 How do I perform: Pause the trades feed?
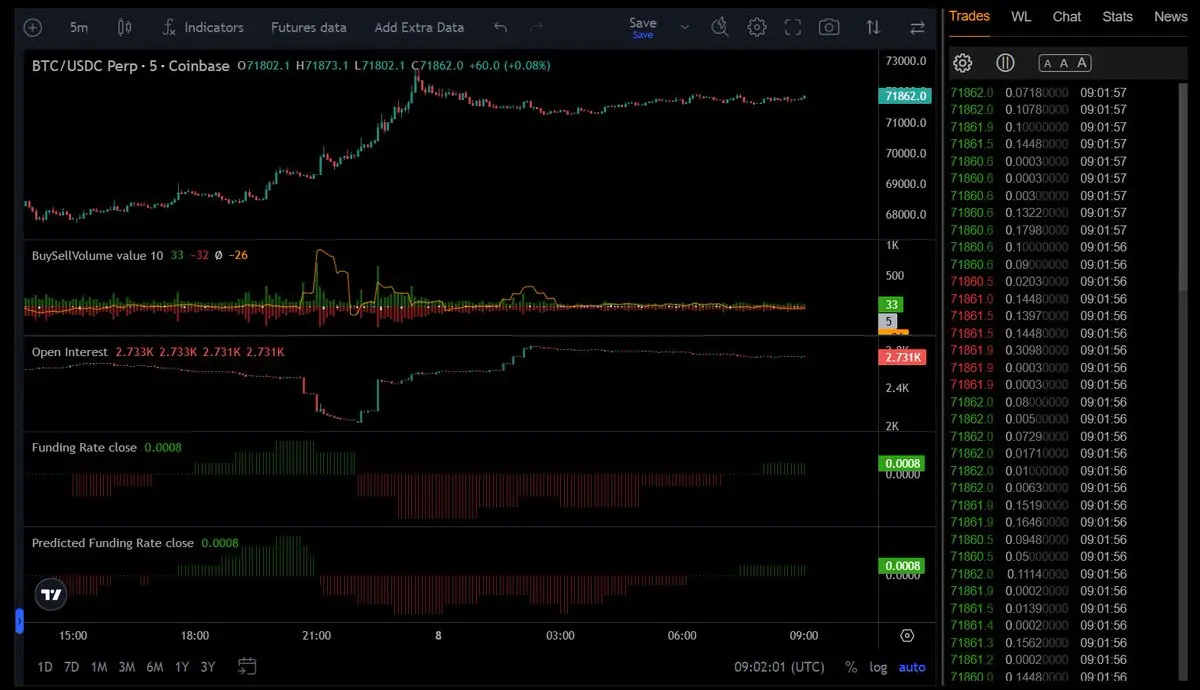point(1006,63)
